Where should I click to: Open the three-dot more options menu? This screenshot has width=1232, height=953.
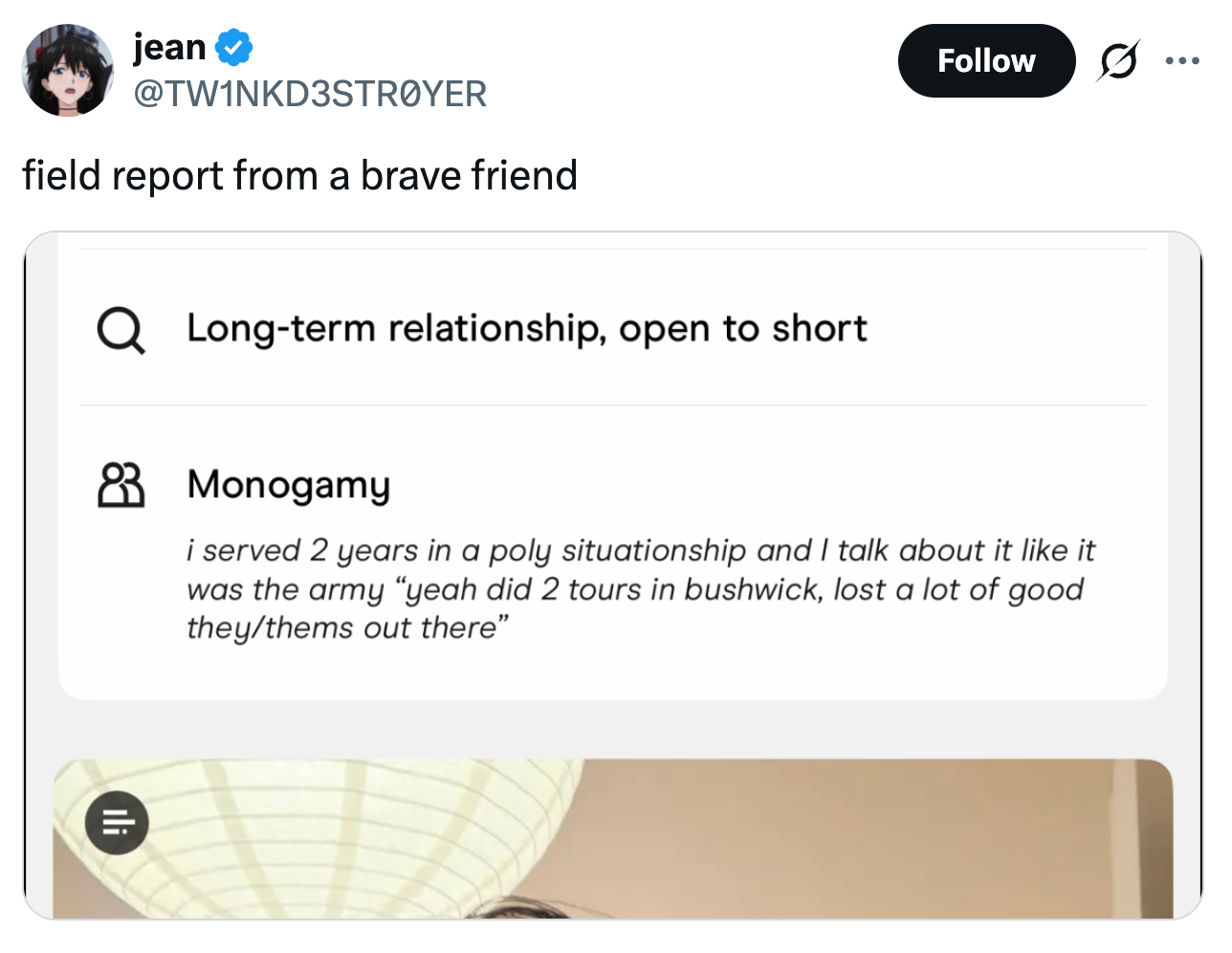point(1182,61)
